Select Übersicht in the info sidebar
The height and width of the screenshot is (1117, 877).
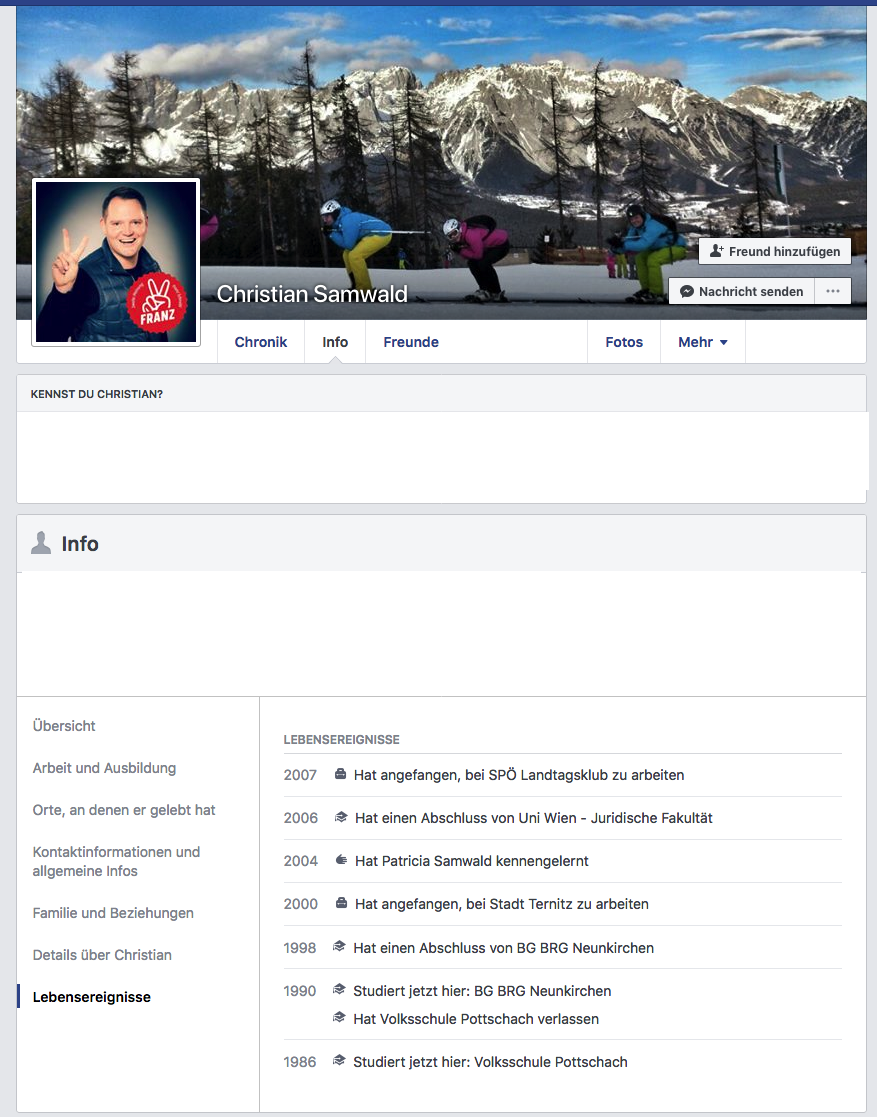click(x=63, y=726)
